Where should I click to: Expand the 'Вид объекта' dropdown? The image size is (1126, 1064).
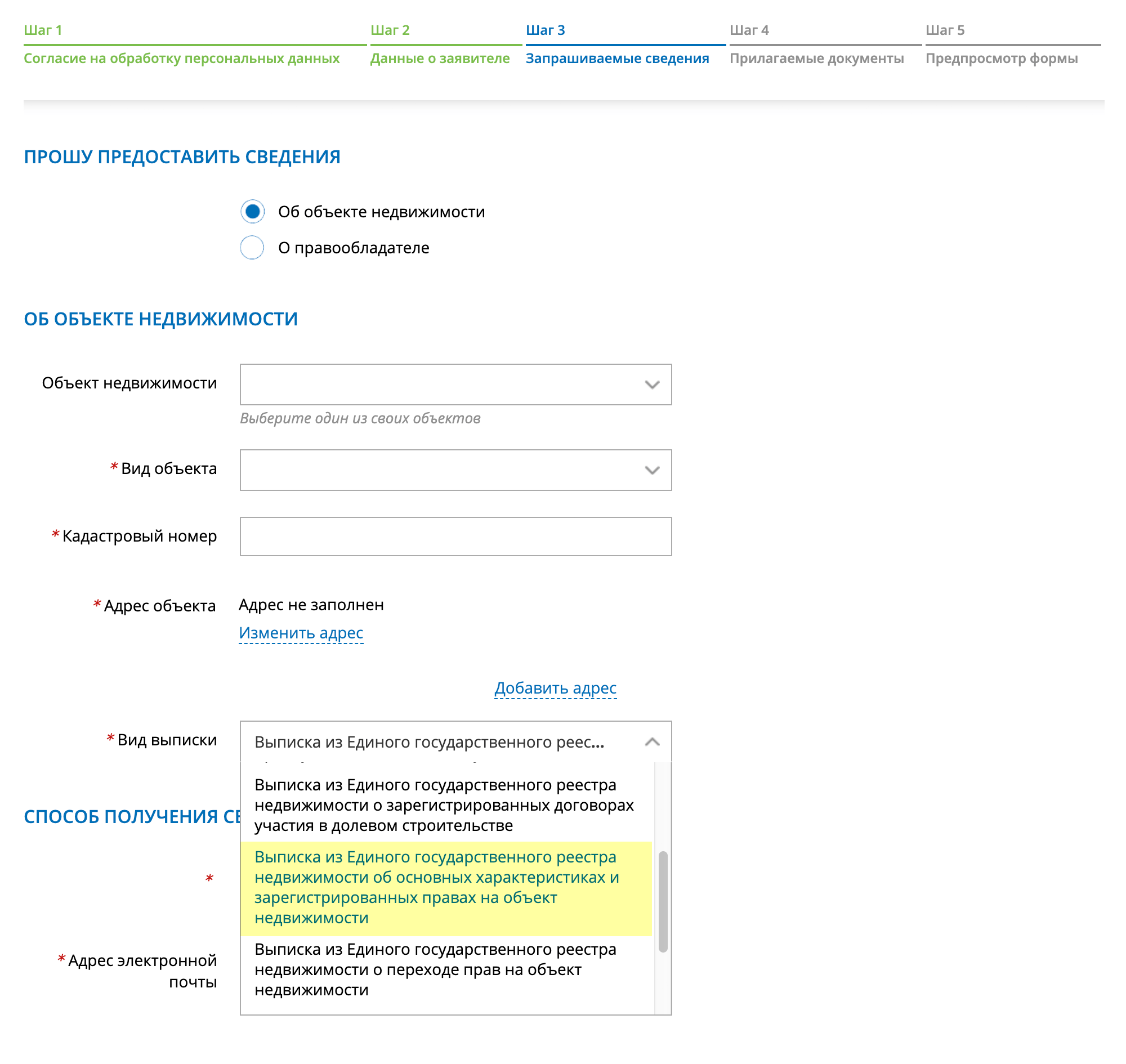click(455, 470)
